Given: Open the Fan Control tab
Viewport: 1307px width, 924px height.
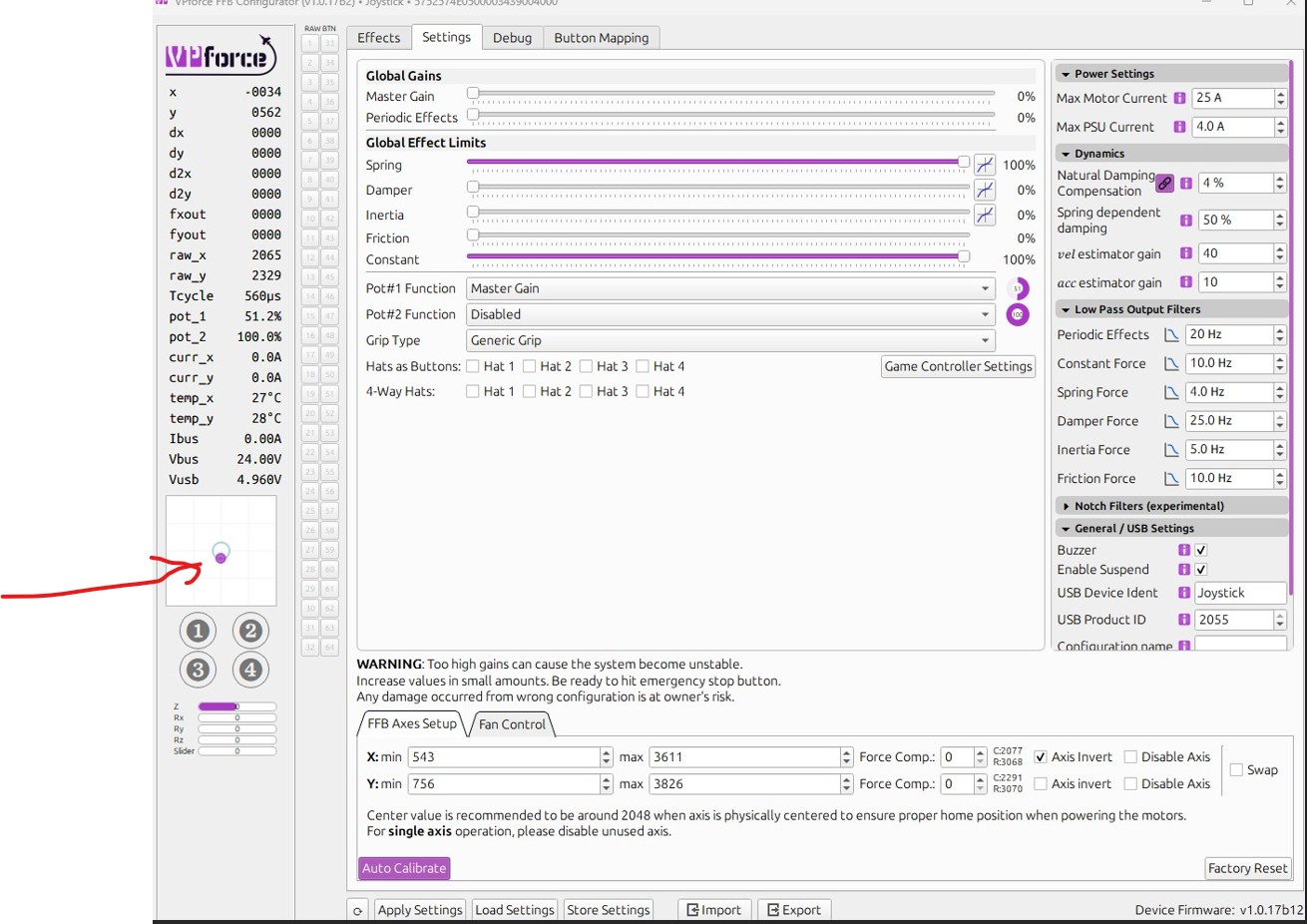Looking at the screenshot, I should [x=512, y=724].
